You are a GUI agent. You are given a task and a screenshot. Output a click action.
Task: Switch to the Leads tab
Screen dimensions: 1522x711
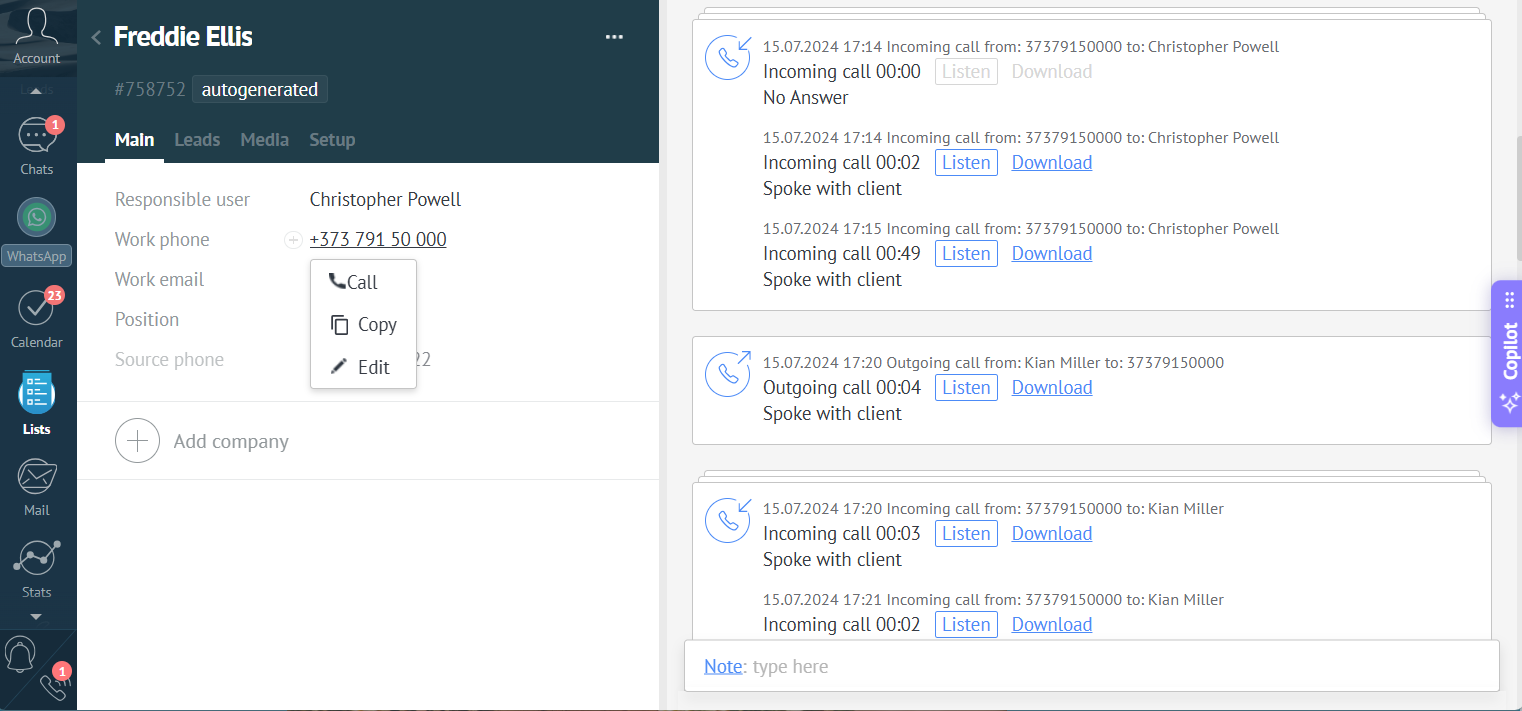(197, 140)
